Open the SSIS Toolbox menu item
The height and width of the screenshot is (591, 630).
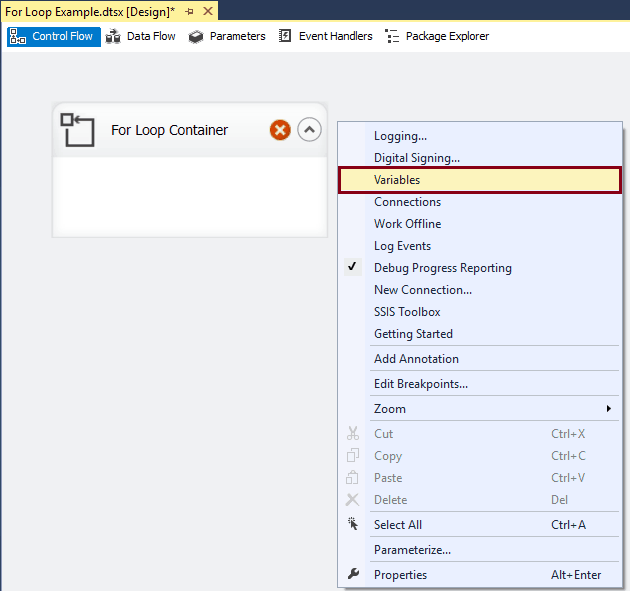click(407, 312)
